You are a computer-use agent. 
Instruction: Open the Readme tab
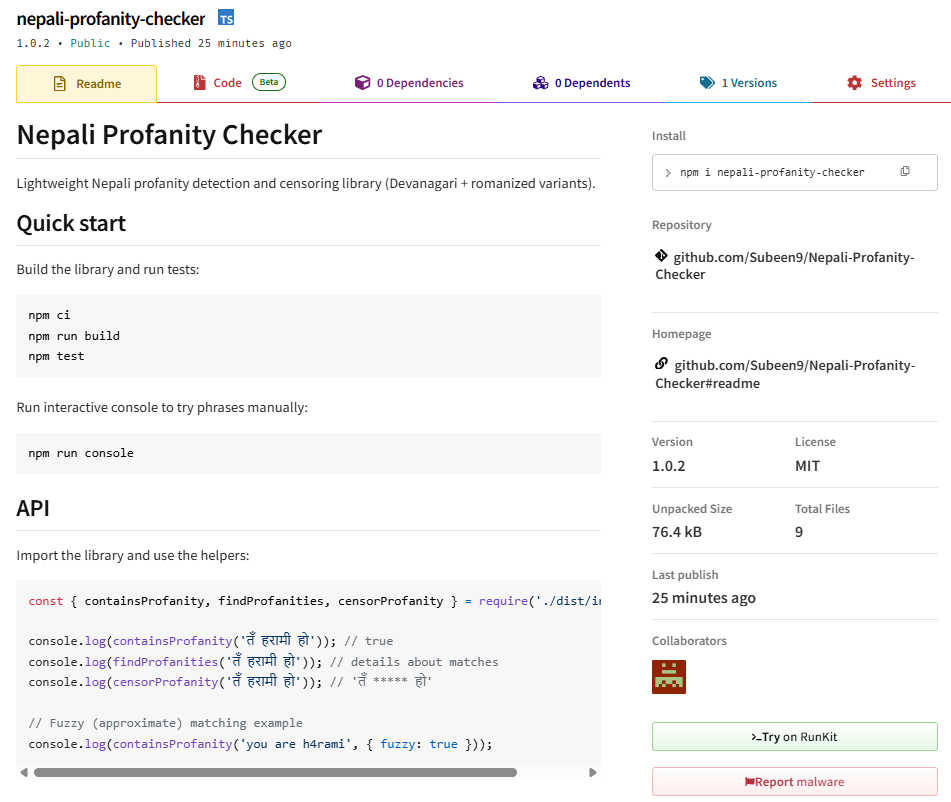86,84
